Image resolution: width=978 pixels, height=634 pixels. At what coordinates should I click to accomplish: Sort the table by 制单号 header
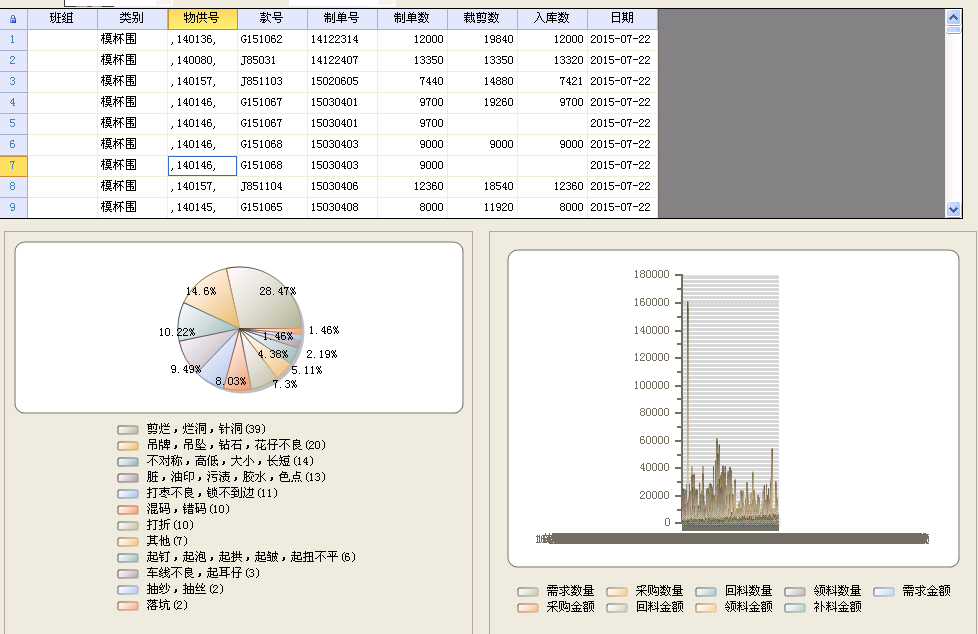tap(342, 19)
